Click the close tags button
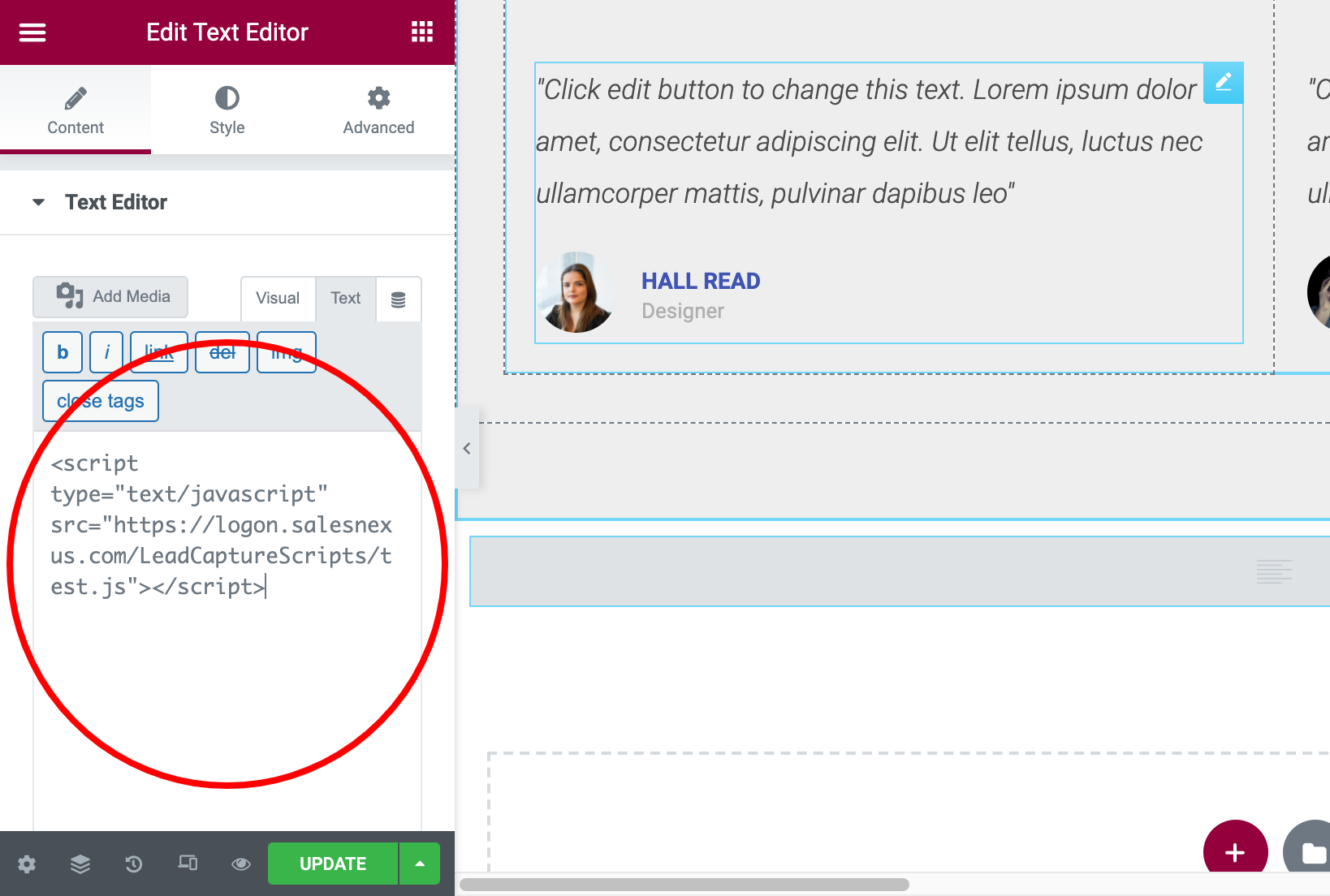The width and height of the screenshot is (1330, 896). [101, 401]
